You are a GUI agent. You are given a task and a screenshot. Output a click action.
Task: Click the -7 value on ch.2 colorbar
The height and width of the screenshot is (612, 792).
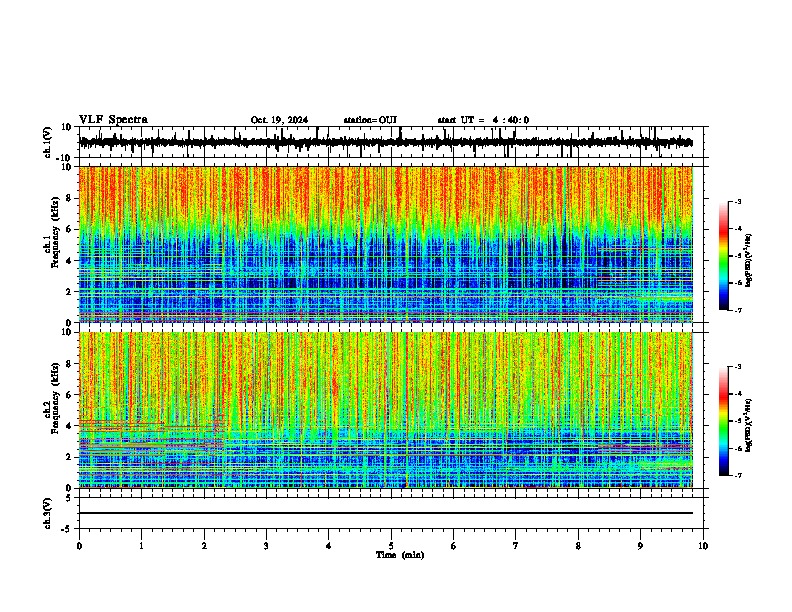[x=737, y=475]
